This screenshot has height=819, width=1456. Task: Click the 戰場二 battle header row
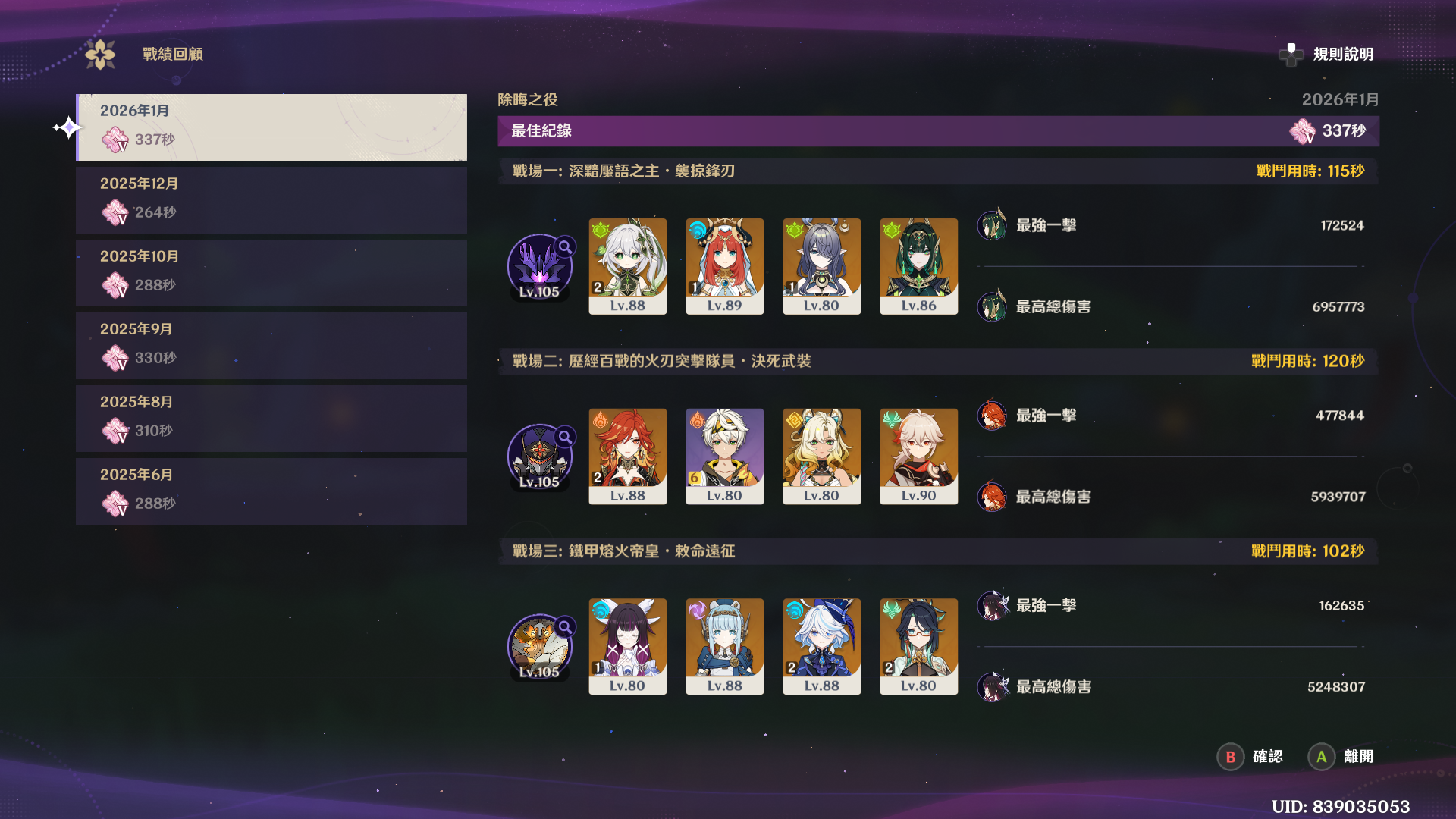938,361
